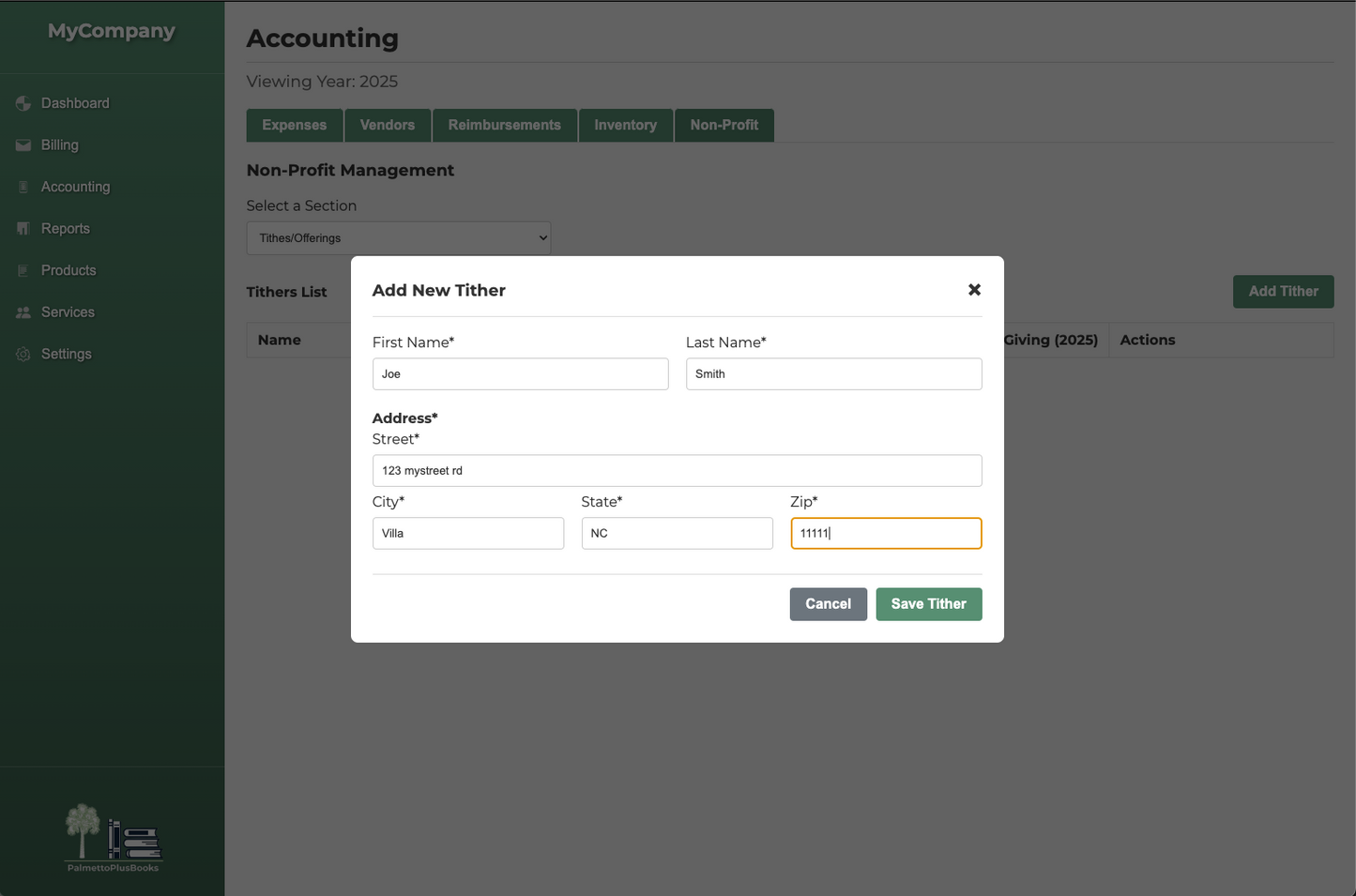Click Cancel in the tither dialog
This screenshot has width=1356, height=896.
coord(828,604)
